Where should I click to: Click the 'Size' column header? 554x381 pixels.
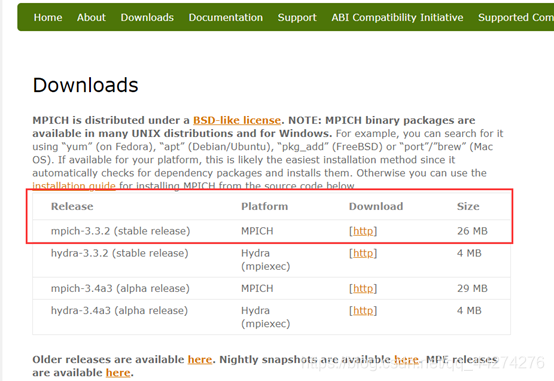coord(468,206)
